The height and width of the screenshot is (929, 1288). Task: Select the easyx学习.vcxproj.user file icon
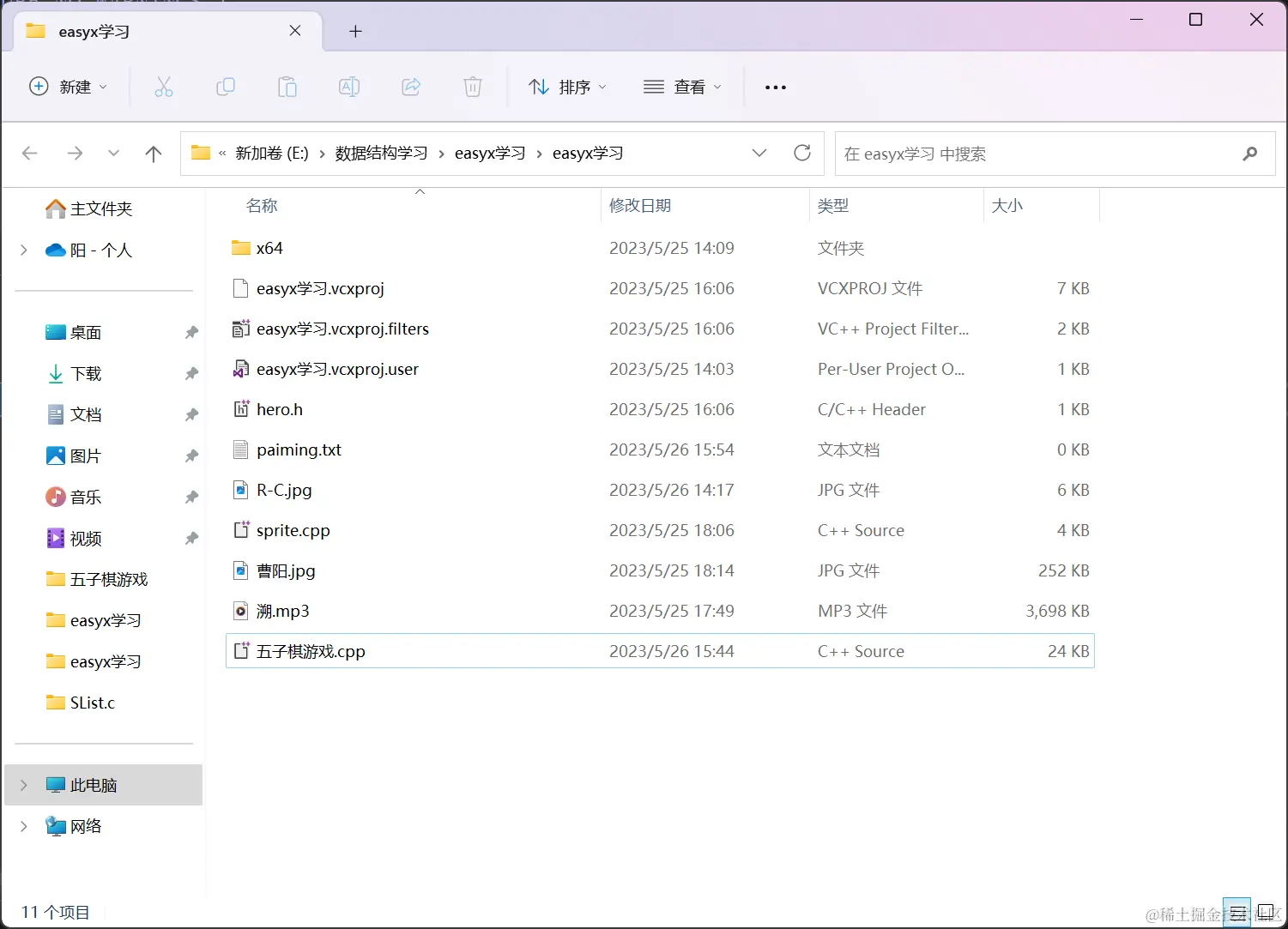click(x=241, y=369)
